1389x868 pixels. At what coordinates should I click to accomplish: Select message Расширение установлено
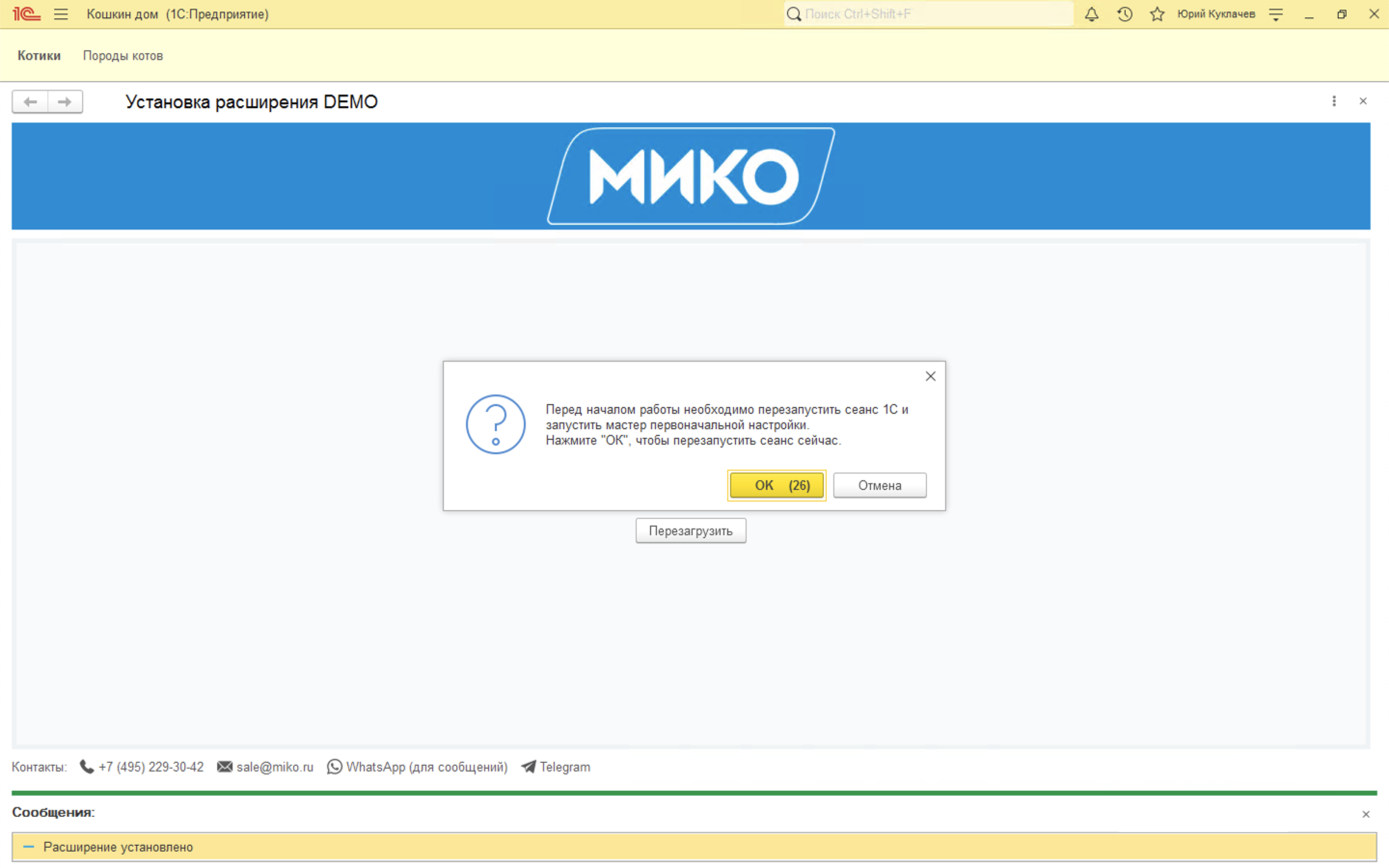[694, 847]
